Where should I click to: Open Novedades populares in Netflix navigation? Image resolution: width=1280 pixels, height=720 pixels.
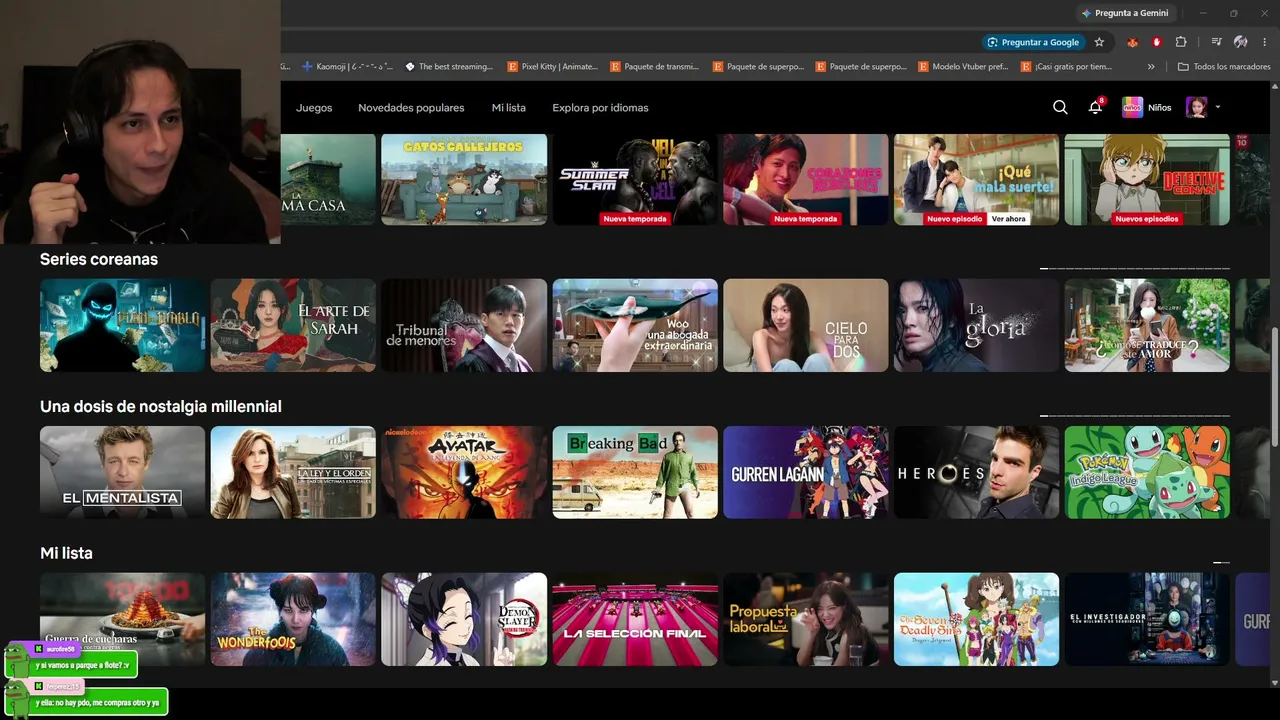click(x=411, y=108)
